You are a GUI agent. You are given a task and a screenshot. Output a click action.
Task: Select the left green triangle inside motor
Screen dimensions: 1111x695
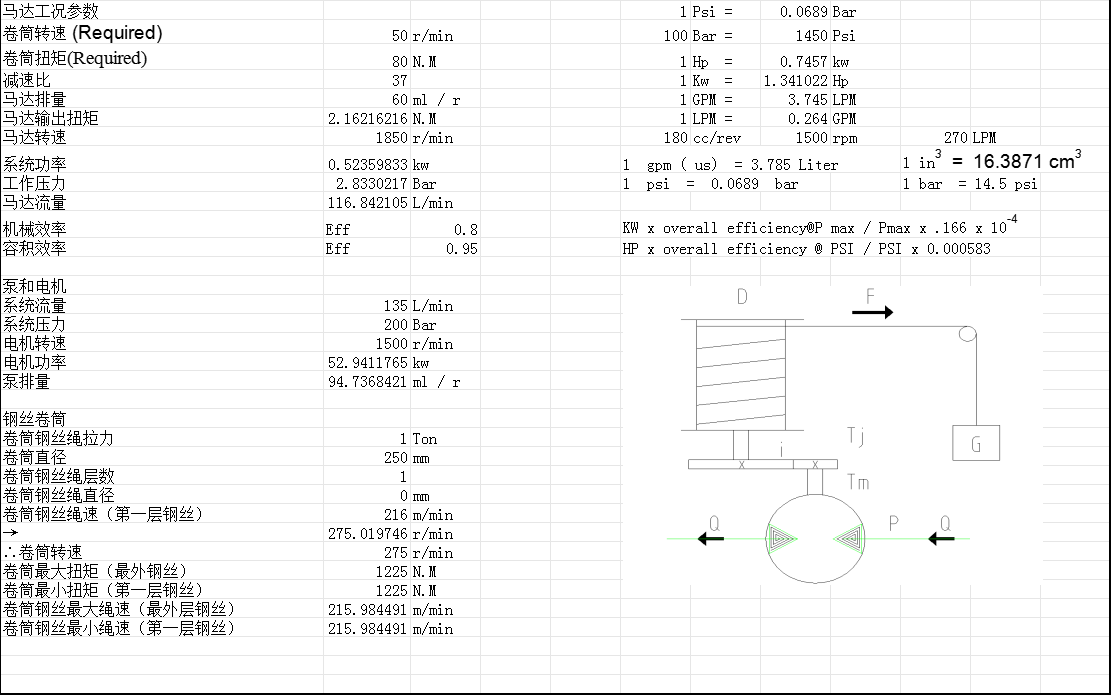(781, 538)
